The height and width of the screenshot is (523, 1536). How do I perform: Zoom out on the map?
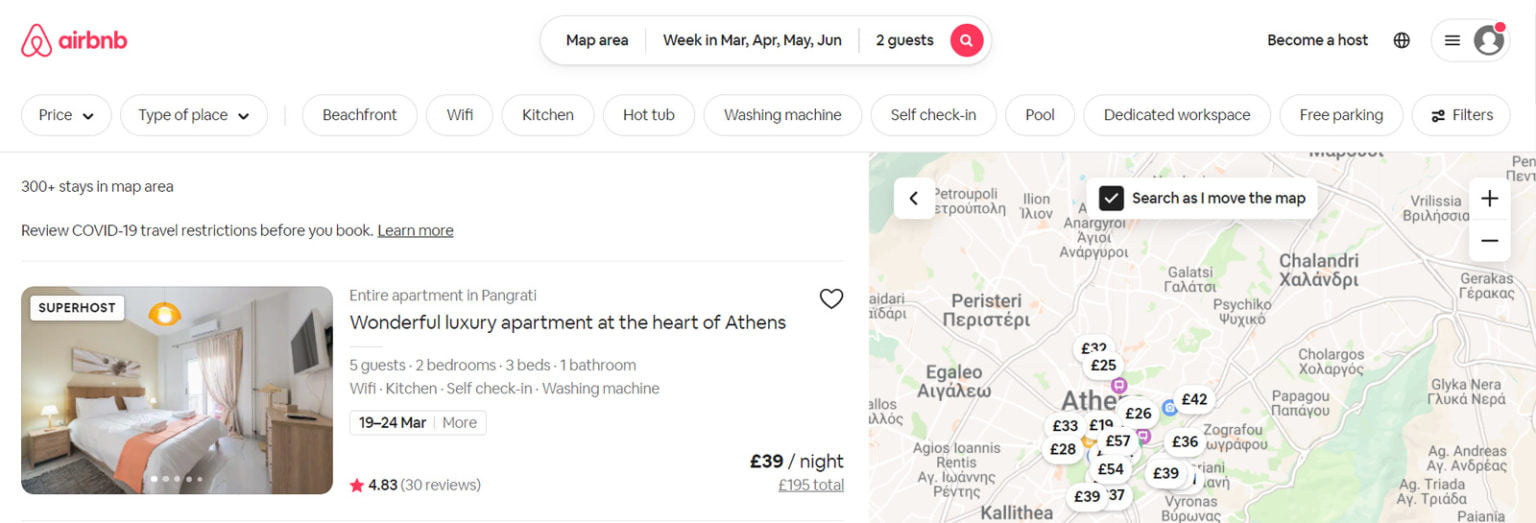click(x=1489, y=241)
